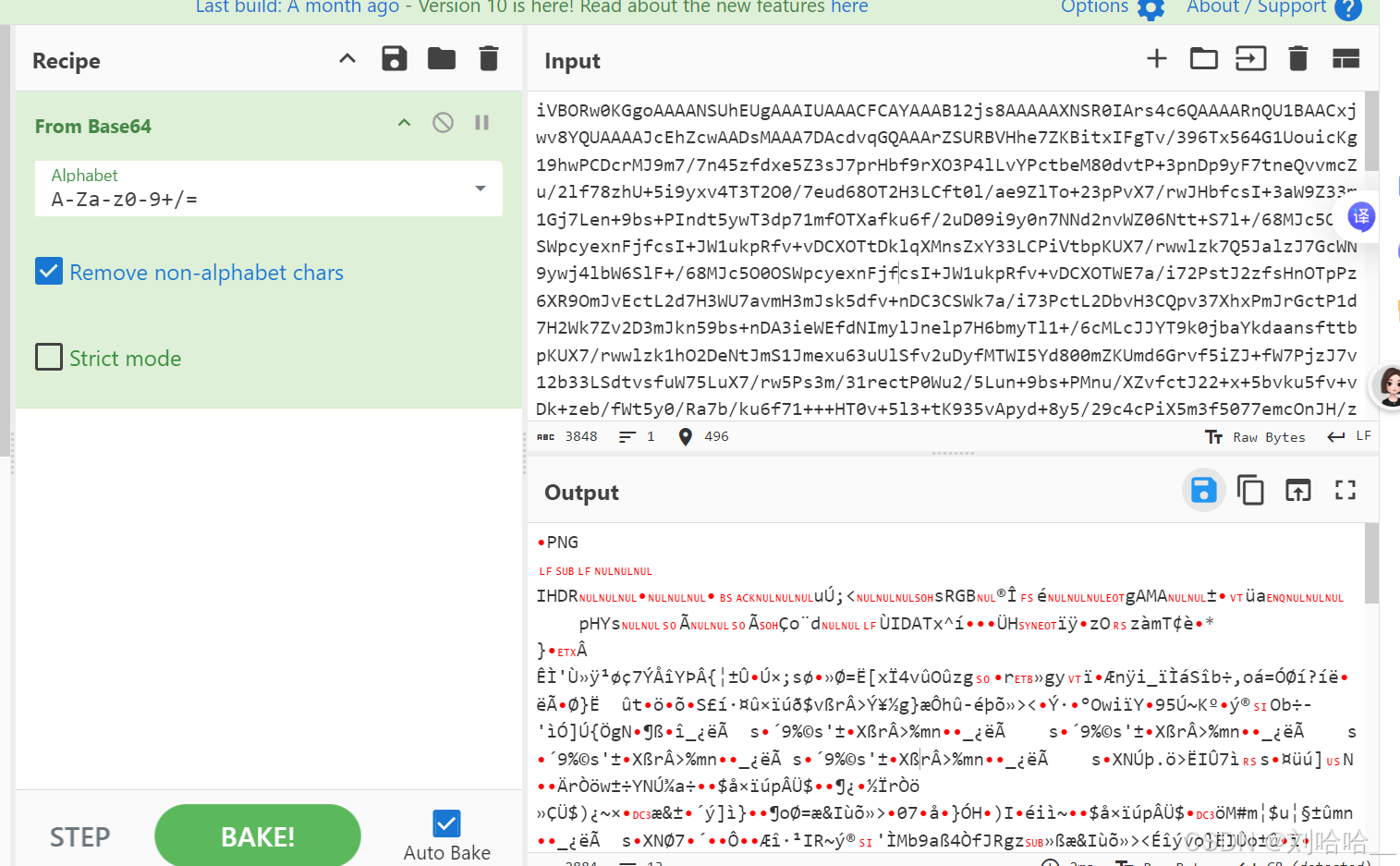Add a new input tab

coord(1156,58)
